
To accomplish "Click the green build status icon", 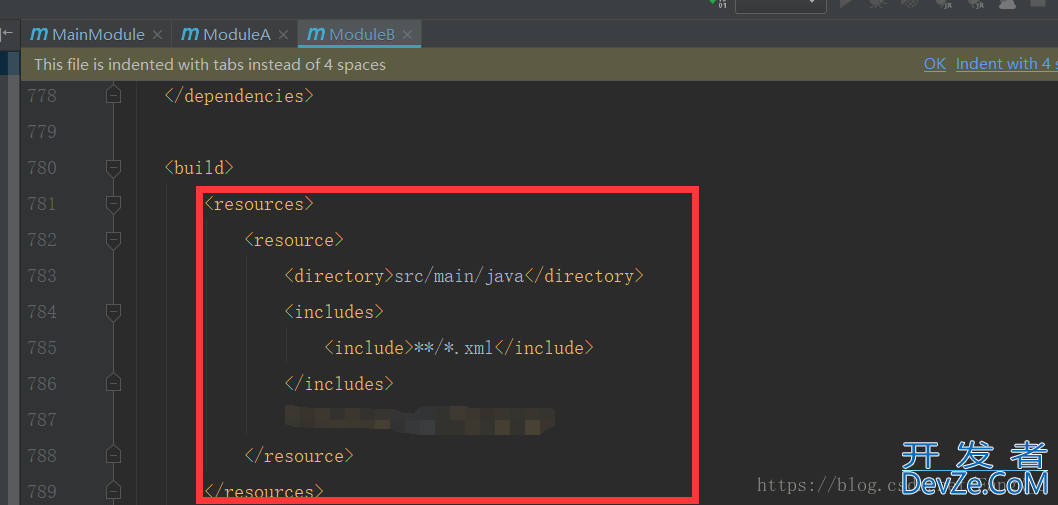I will (718, 4).
